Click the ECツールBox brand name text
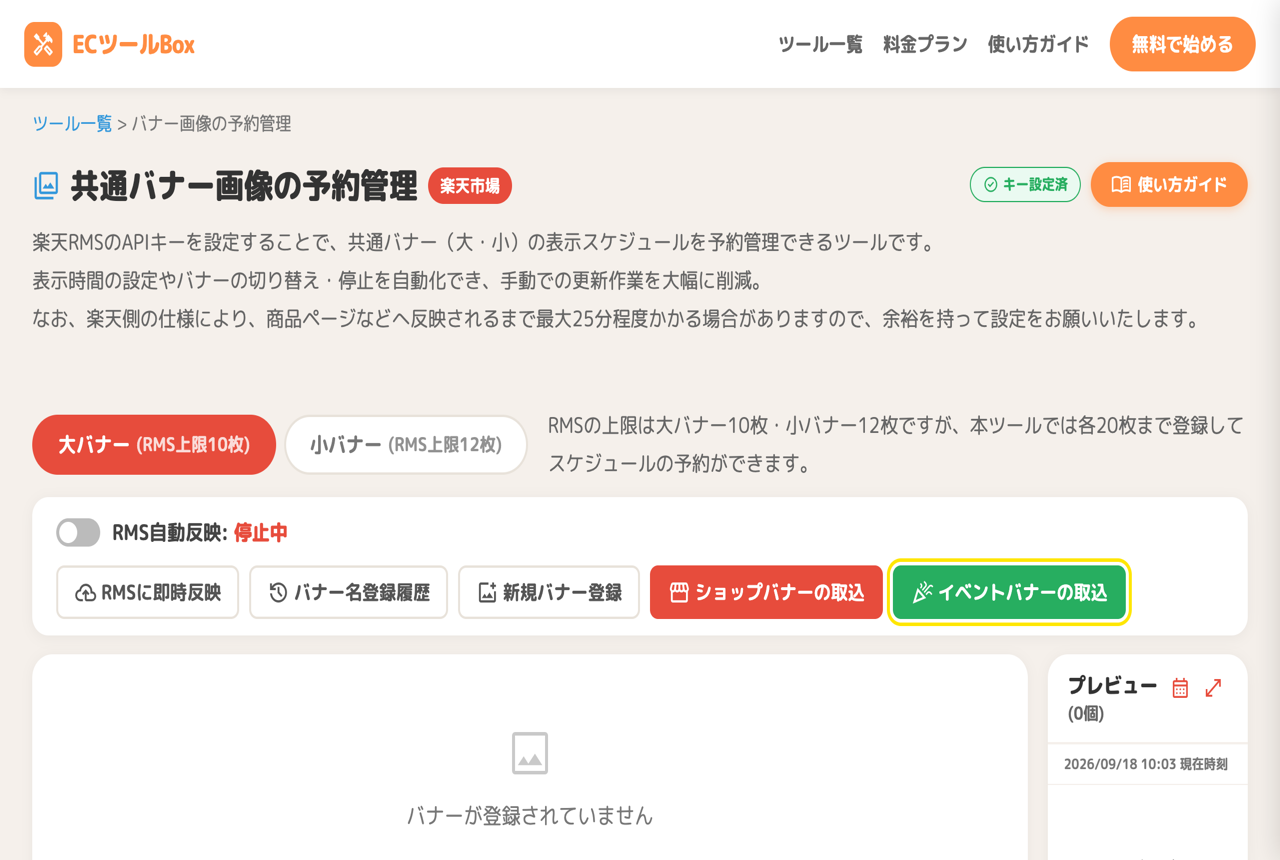This screenshot has width=1280, height=860. 134,44
